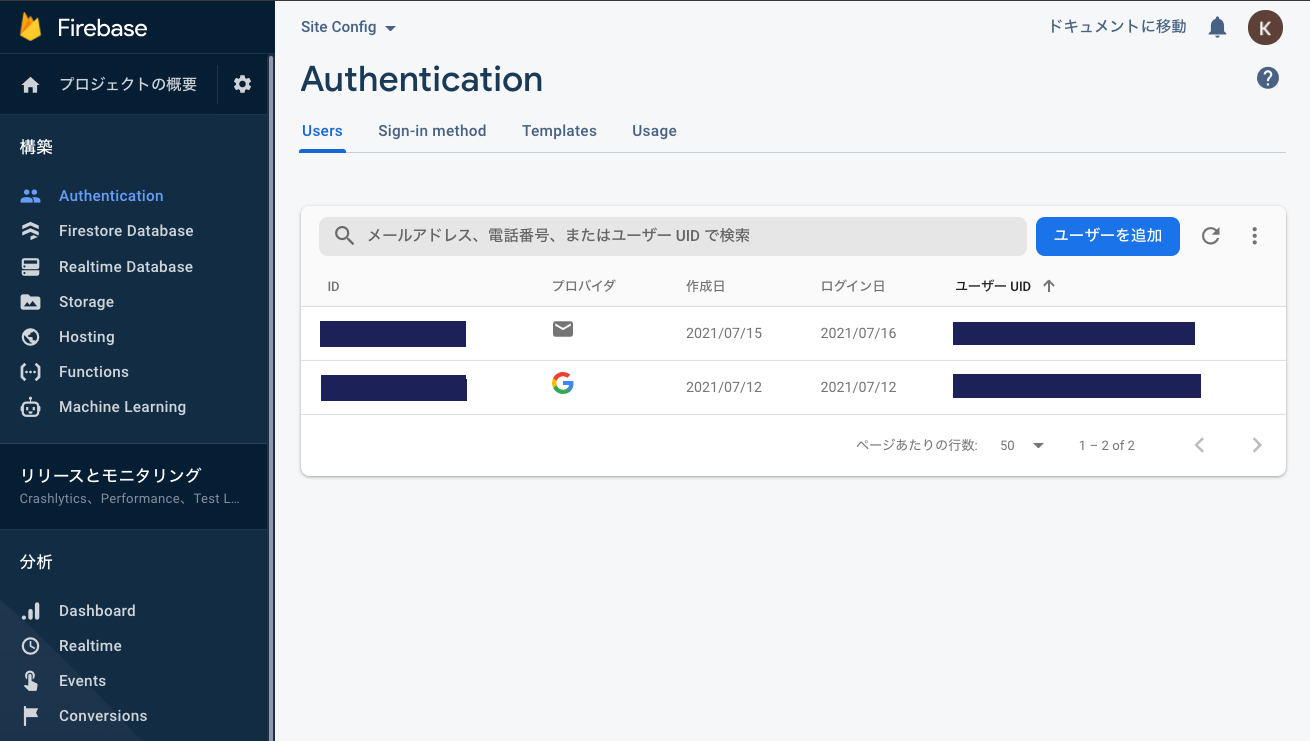Switch to the Templates tab
The image size is (1310, 741).
click(x=559, y=131)
